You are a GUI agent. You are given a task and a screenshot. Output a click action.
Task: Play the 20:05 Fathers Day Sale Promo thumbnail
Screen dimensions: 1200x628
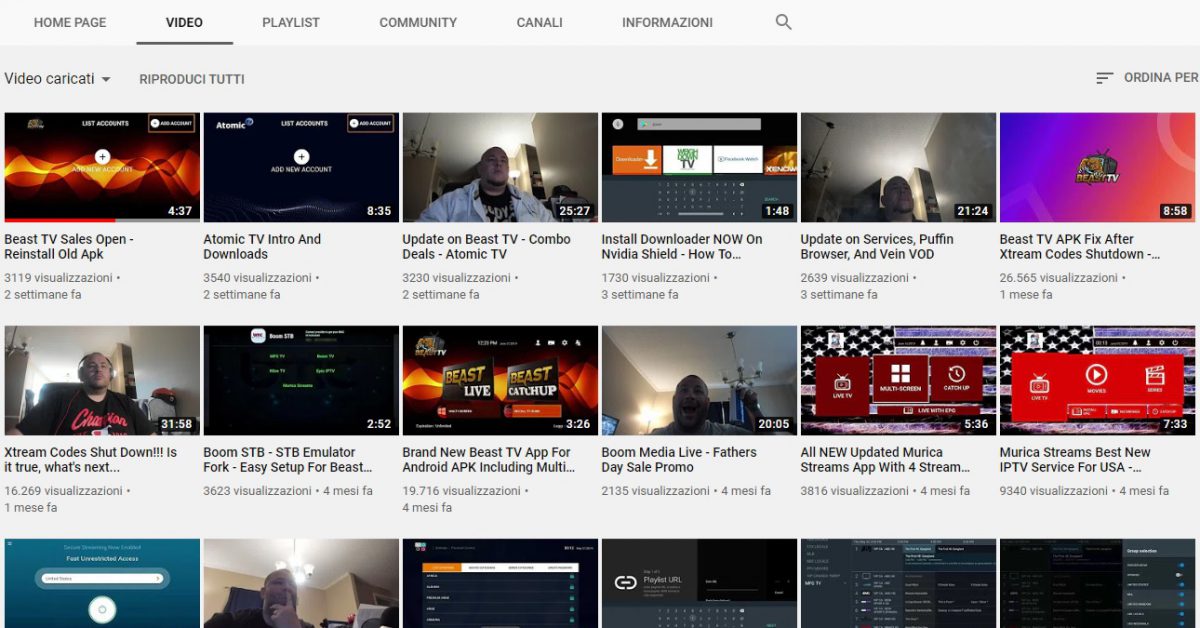click(x=699, y=380)
